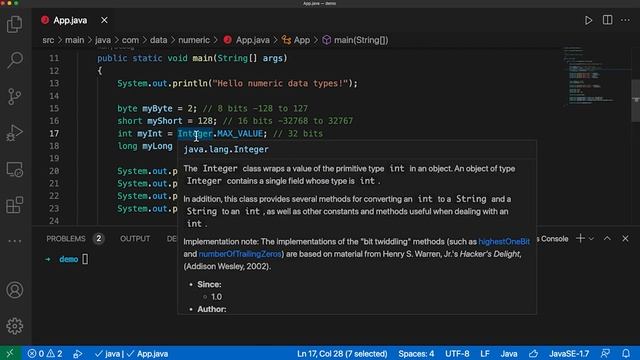Close the App.java editor tab
This screenshot has width=640, height=360.
(104, 20)
